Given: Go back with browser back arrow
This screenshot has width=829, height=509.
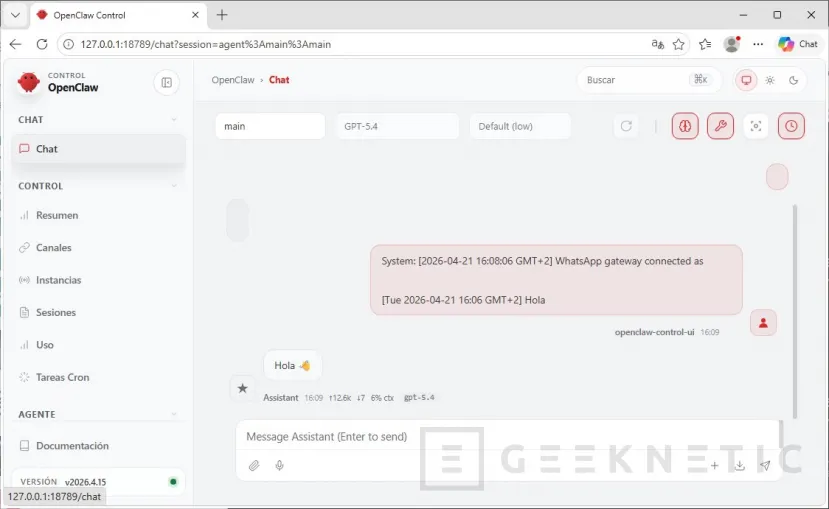Looking at the screenshot, I should (x=15, y=44).
